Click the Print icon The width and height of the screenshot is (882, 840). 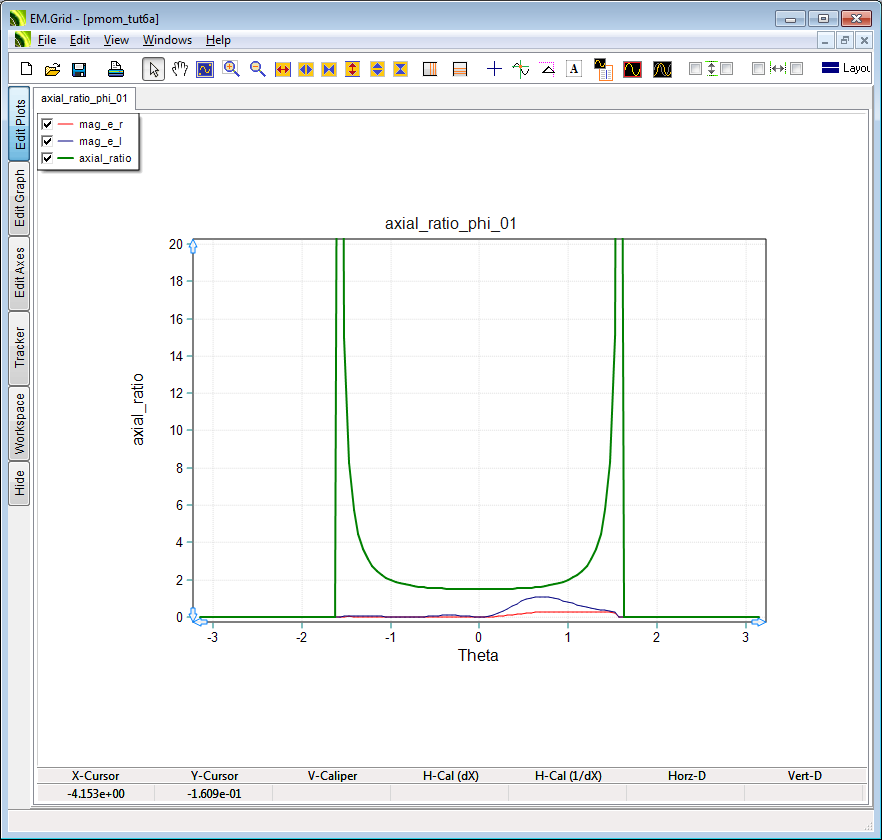116,69
